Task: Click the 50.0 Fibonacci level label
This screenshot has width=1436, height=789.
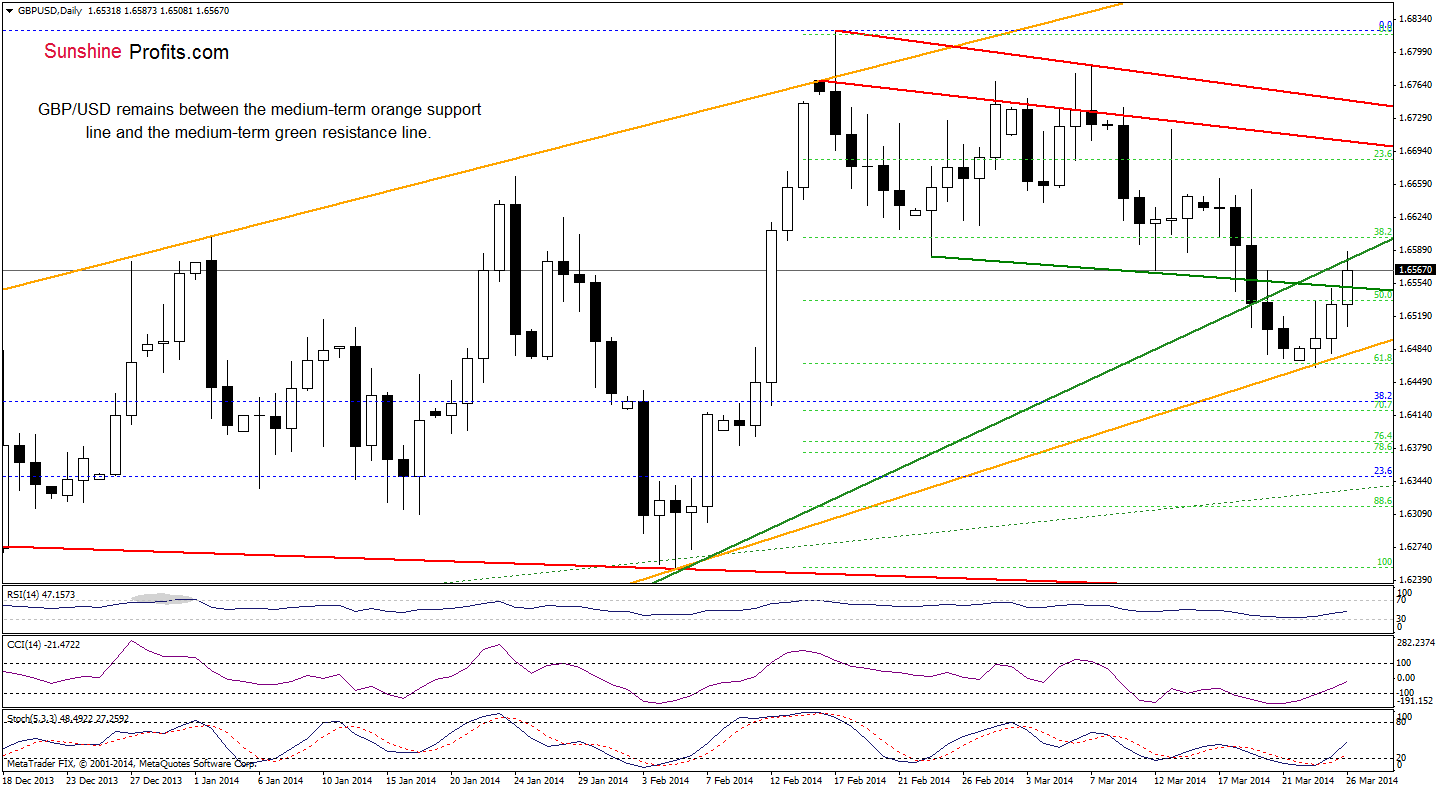Action: pyautogui.click(x=1384, y=295)
